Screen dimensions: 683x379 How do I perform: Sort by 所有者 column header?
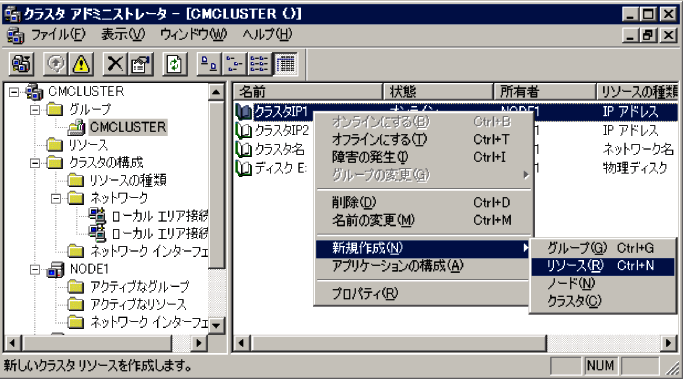545,91
